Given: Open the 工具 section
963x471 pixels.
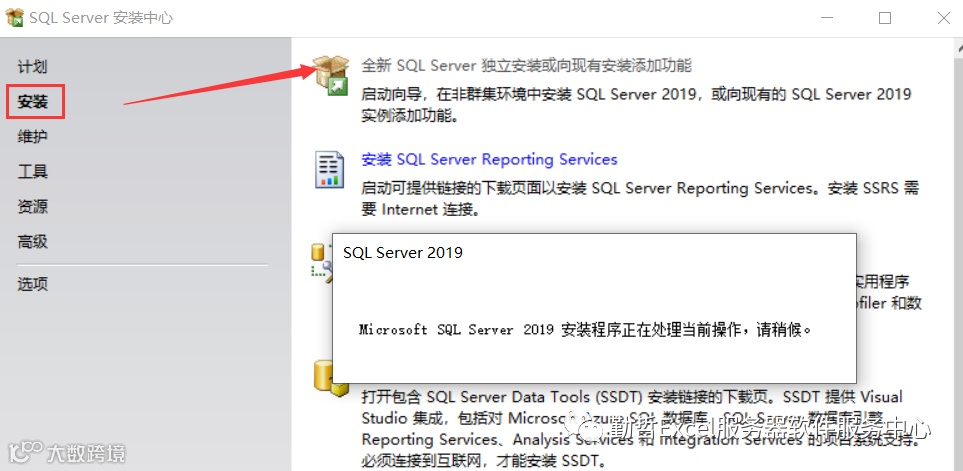Looking at the screenshot, I should coord(33,172).
